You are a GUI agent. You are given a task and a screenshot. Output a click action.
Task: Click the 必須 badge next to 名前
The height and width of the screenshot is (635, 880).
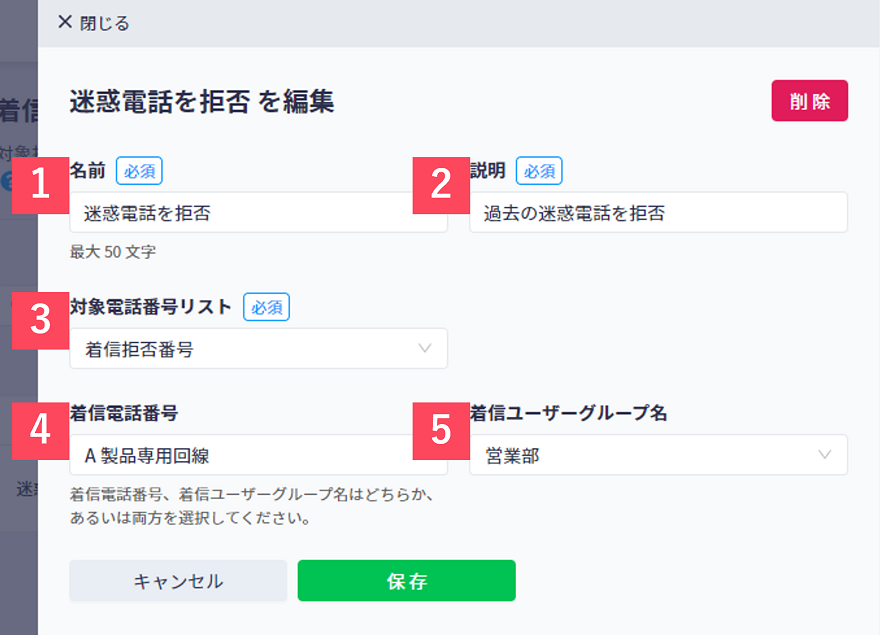coord(139,171)
